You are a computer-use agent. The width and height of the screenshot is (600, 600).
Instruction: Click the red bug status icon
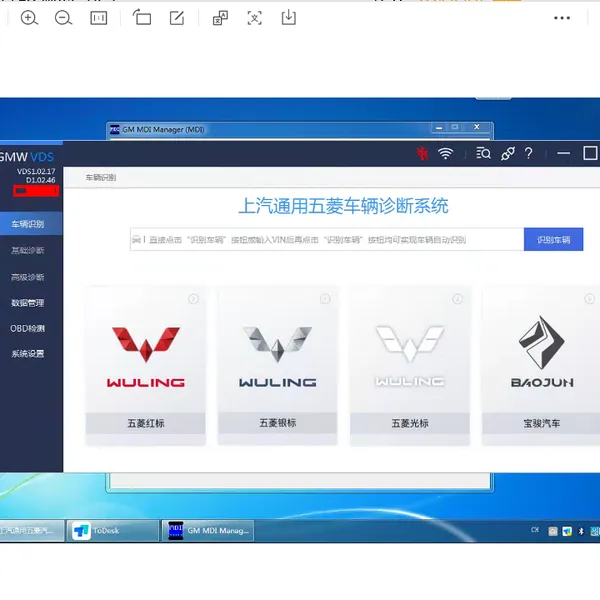[422, 154]
